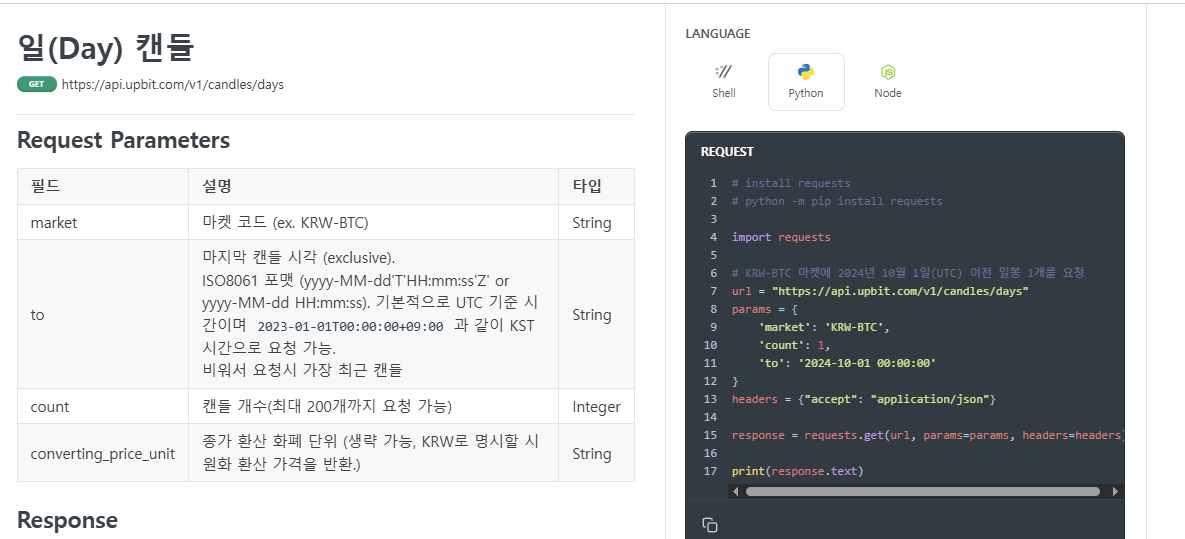This screenshot has height=539, width=1185.
Task: Click code line 'import requests'
Action: coord(781,237)
